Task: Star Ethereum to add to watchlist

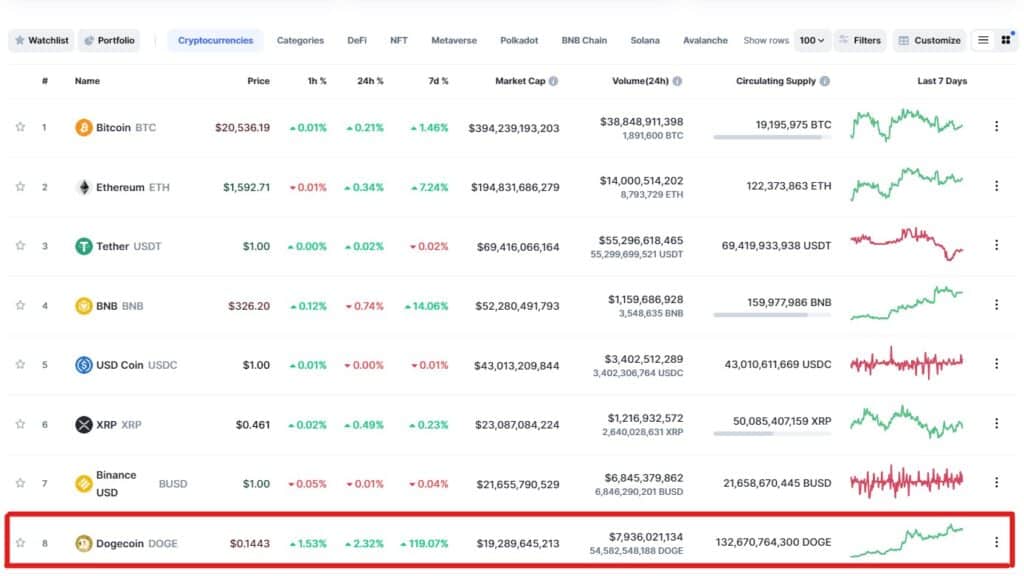Action: (x=20, y=186)
